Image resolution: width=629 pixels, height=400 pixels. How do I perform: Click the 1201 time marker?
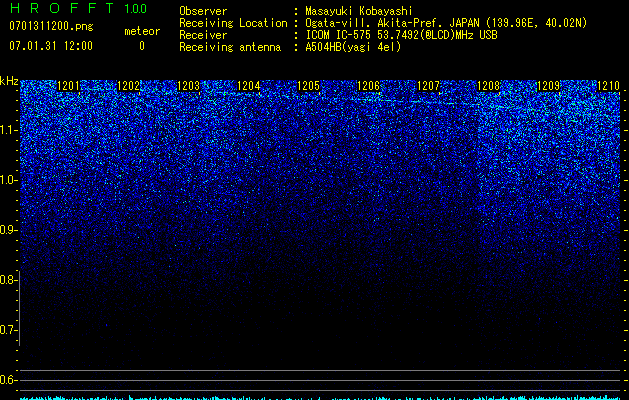click(69, 86)
